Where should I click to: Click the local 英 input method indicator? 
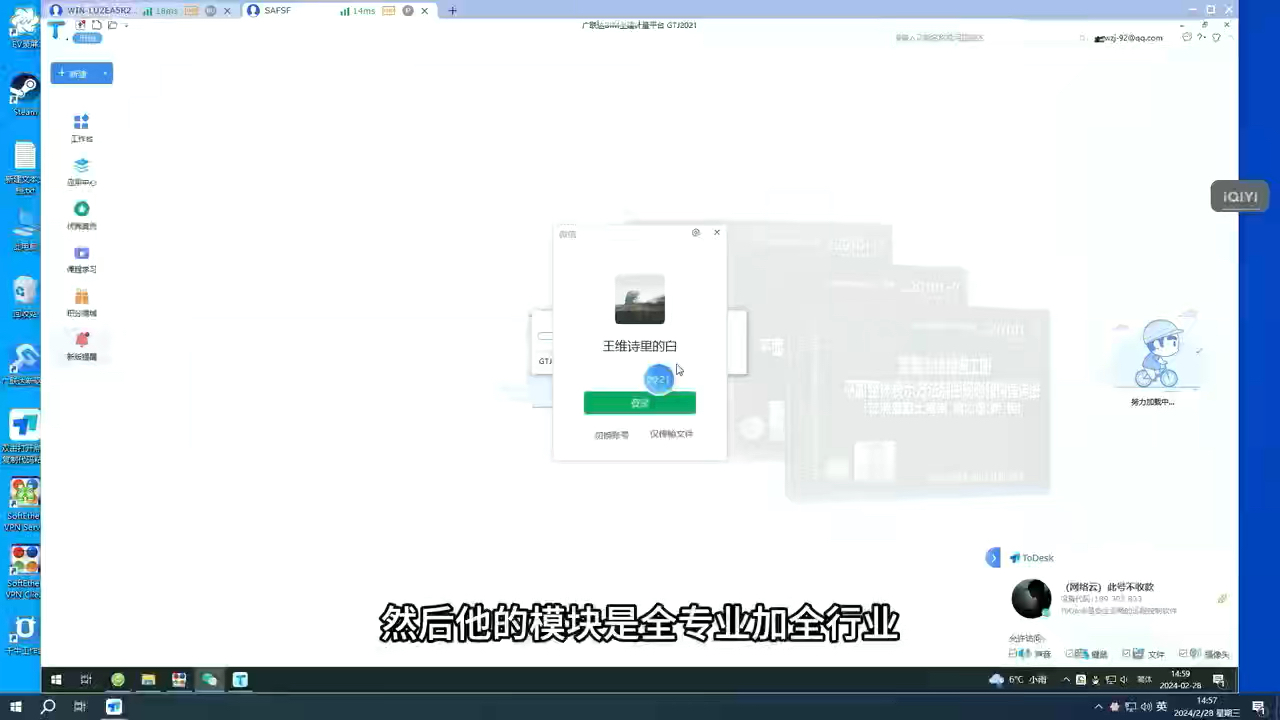click(x=1161, y=707)
